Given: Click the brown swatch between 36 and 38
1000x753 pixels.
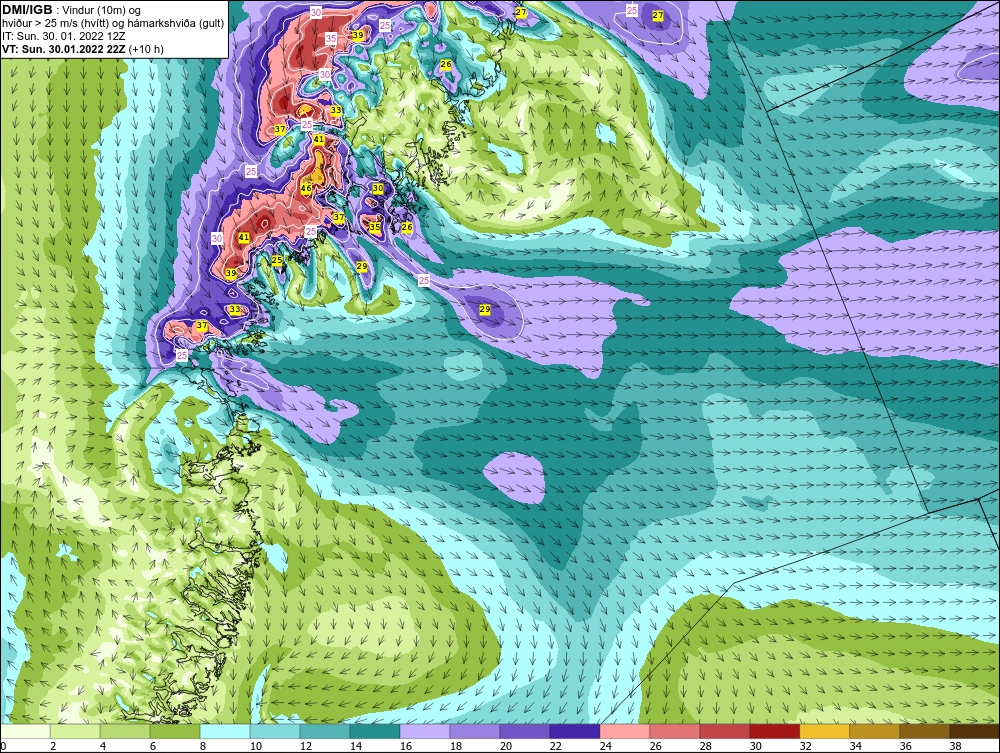Looking at the screenshot, I should (925, 731).
